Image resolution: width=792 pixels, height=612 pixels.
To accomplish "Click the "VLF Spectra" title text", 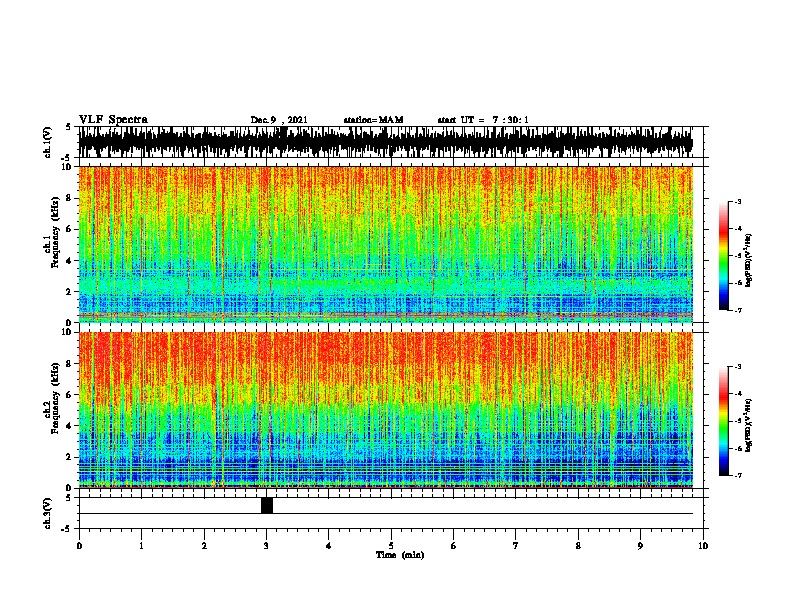I will tap(113, 120).
